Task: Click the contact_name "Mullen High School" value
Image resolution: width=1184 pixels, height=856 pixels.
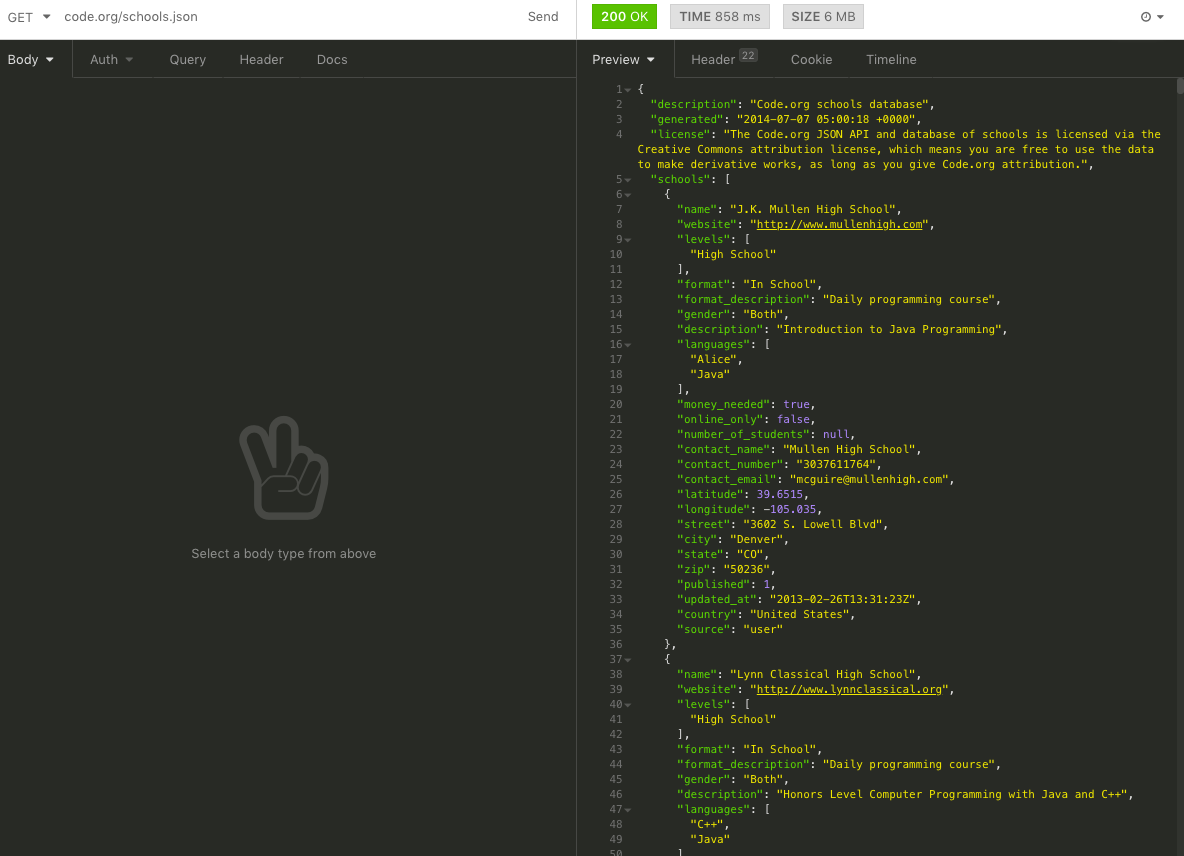Action: coord(849,449)
